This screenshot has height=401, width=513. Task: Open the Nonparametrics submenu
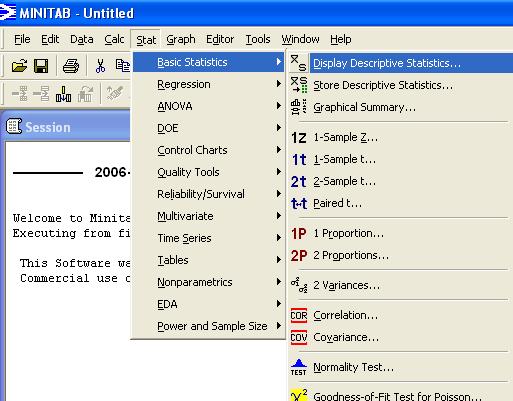208,282
